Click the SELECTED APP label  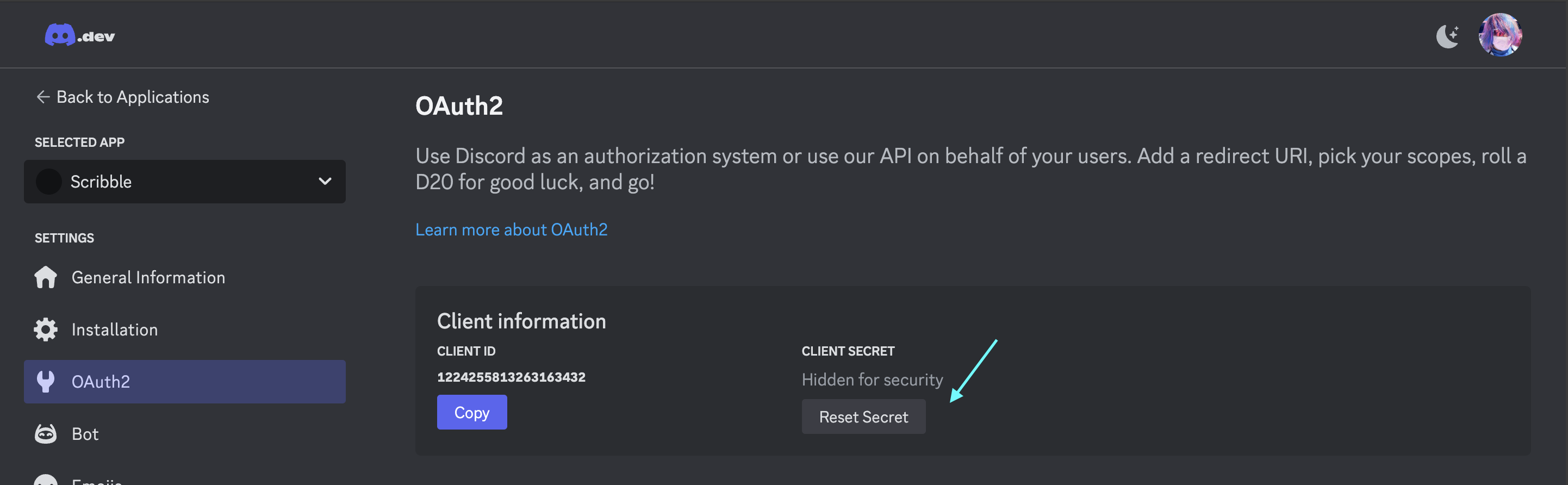pyautogui.click(x=80, y=142)
